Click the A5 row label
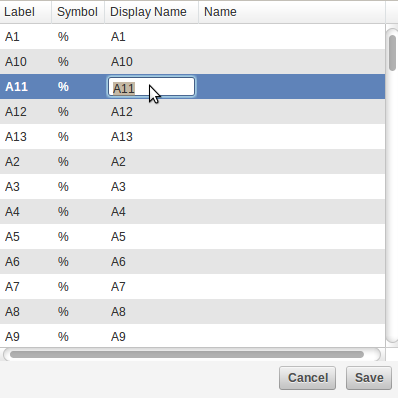Screen dimensions: 398x398 coord(12,237)
